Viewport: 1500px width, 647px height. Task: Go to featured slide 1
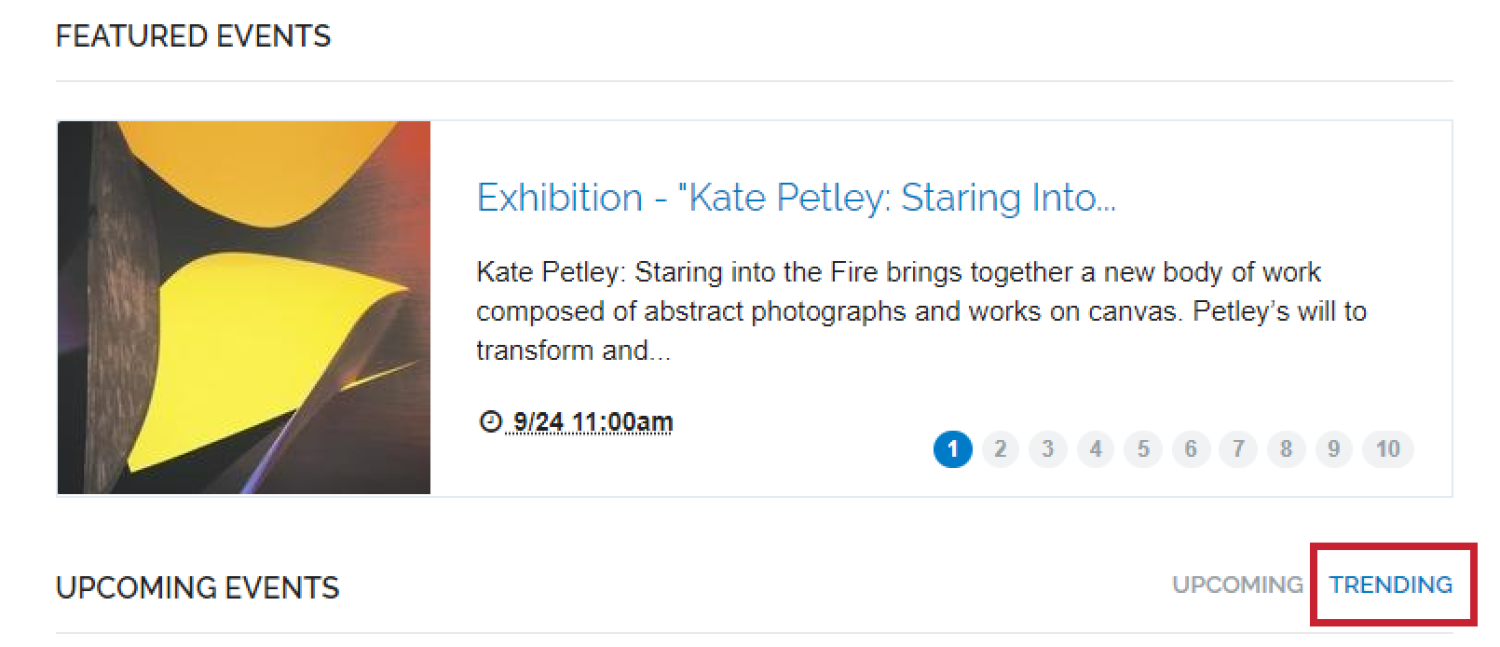(x=952, y=450)
